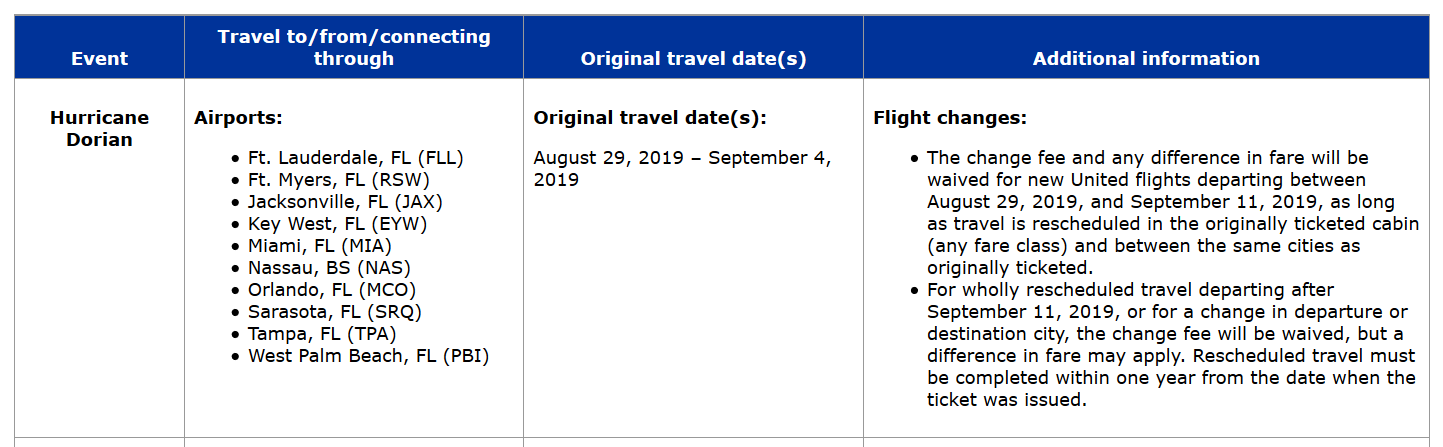Select Tampa, FL (TPA) airport

[322, 334]
